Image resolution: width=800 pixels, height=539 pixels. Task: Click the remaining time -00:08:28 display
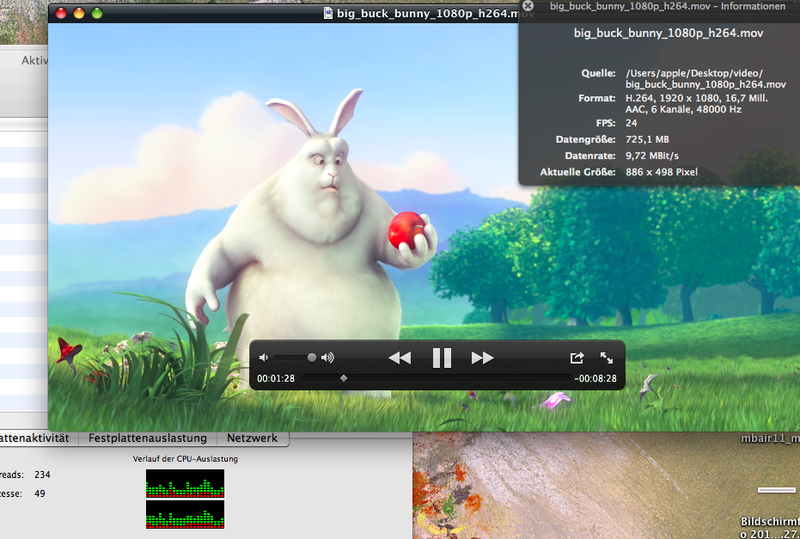pos(595,379)
